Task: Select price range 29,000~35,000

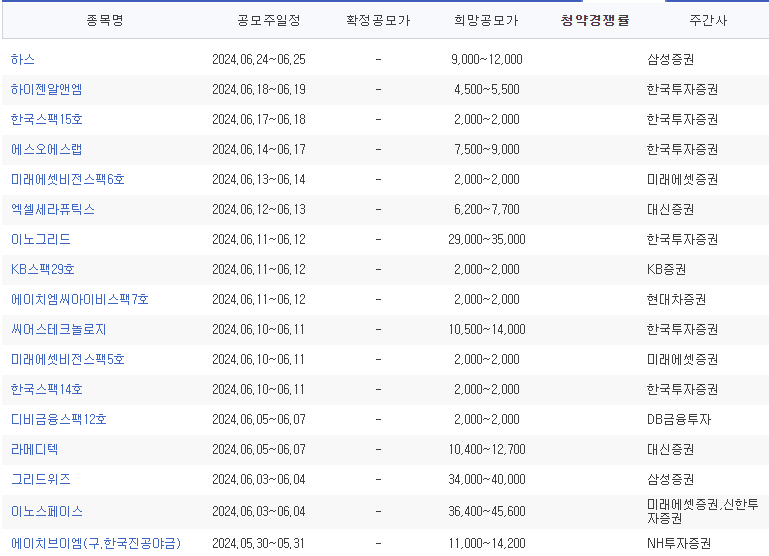Action: tap(487, 239)
